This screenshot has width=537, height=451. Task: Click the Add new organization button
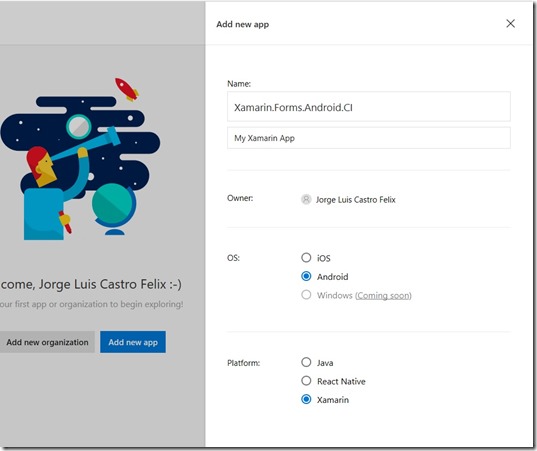47,342
